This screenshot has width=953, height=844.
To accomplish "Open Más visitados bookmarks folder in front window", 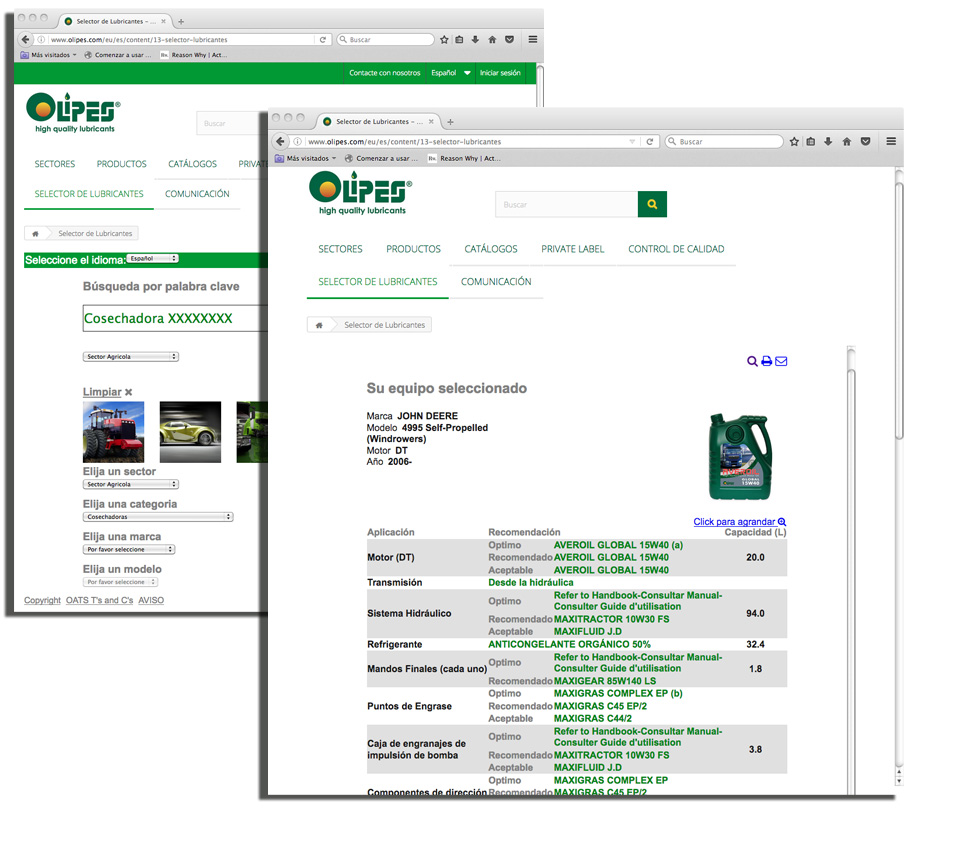I will pos(306,159).
